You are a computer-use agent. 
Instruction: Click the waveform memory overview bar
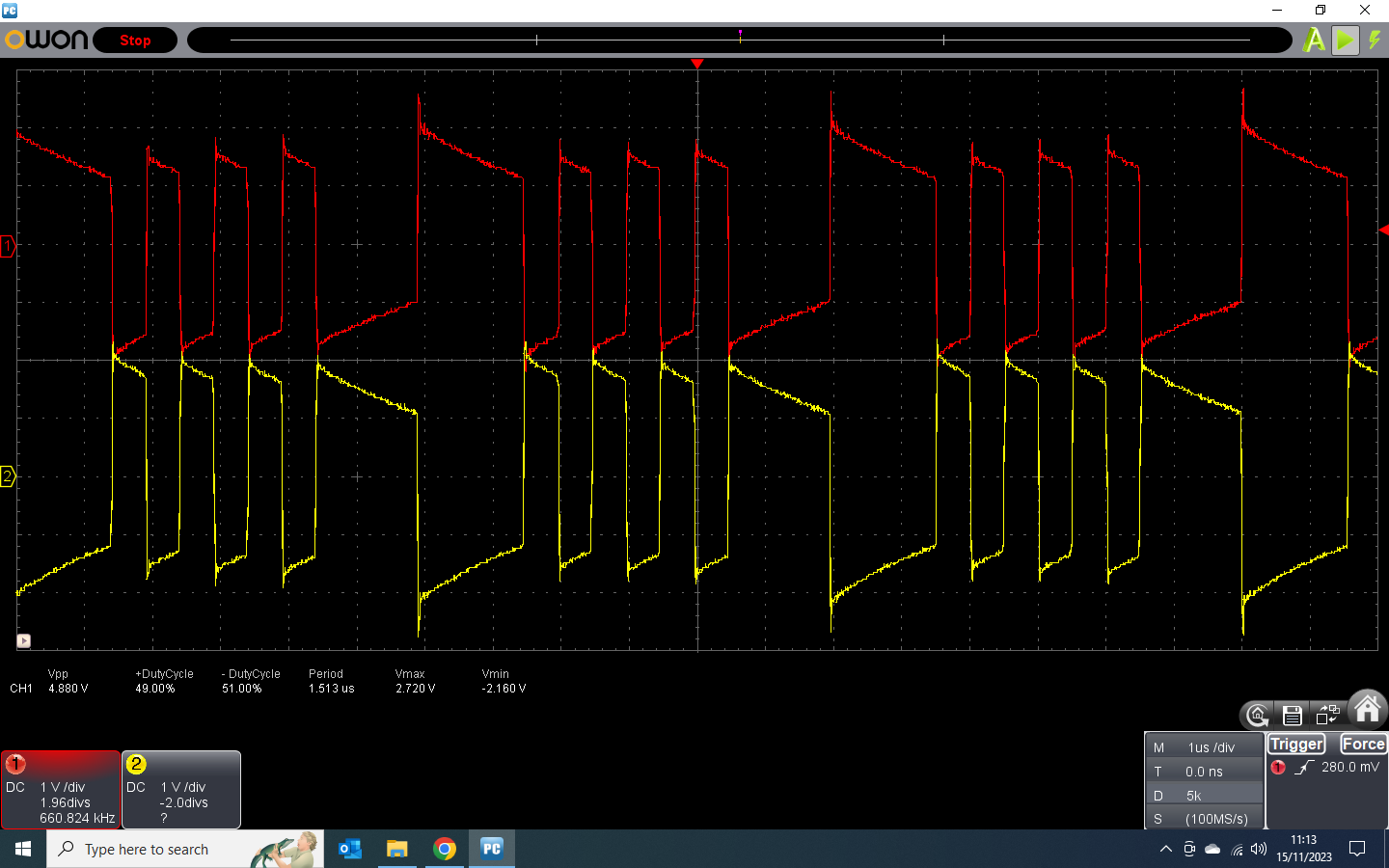click(740, 41)
